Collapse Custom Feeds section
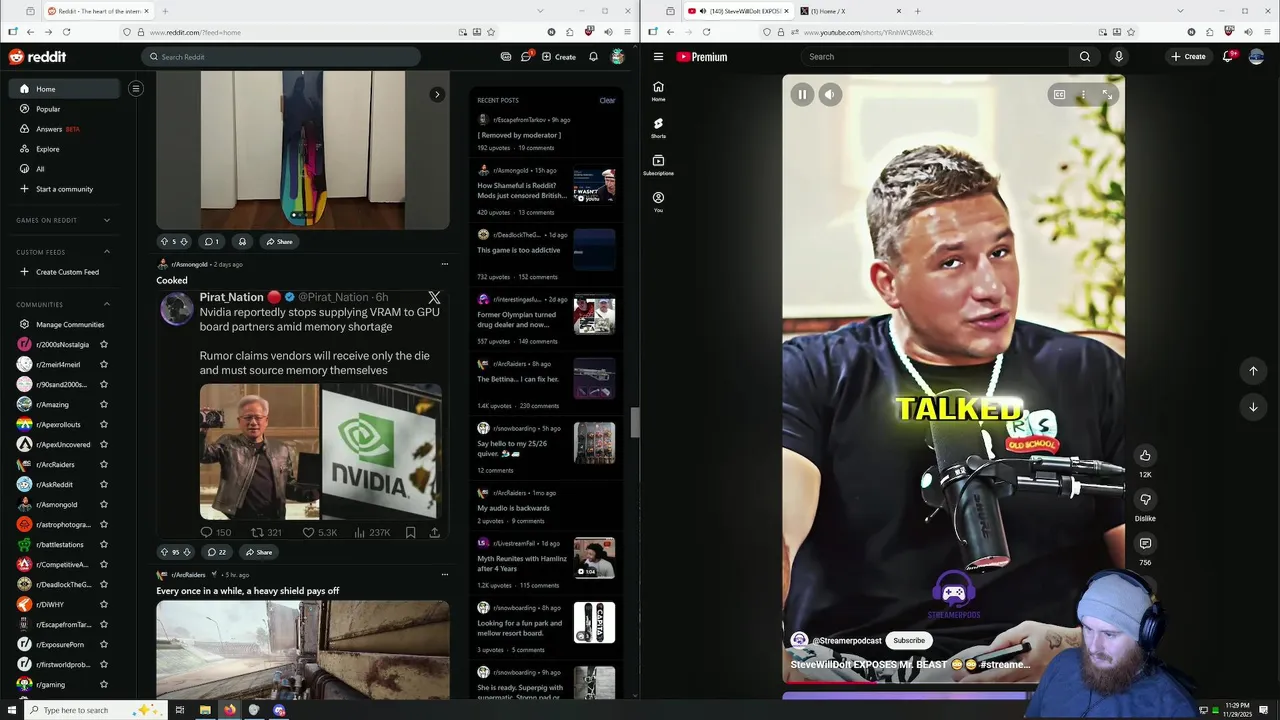The height and width of the screenshot is (720, 1280). click(107, 252)
